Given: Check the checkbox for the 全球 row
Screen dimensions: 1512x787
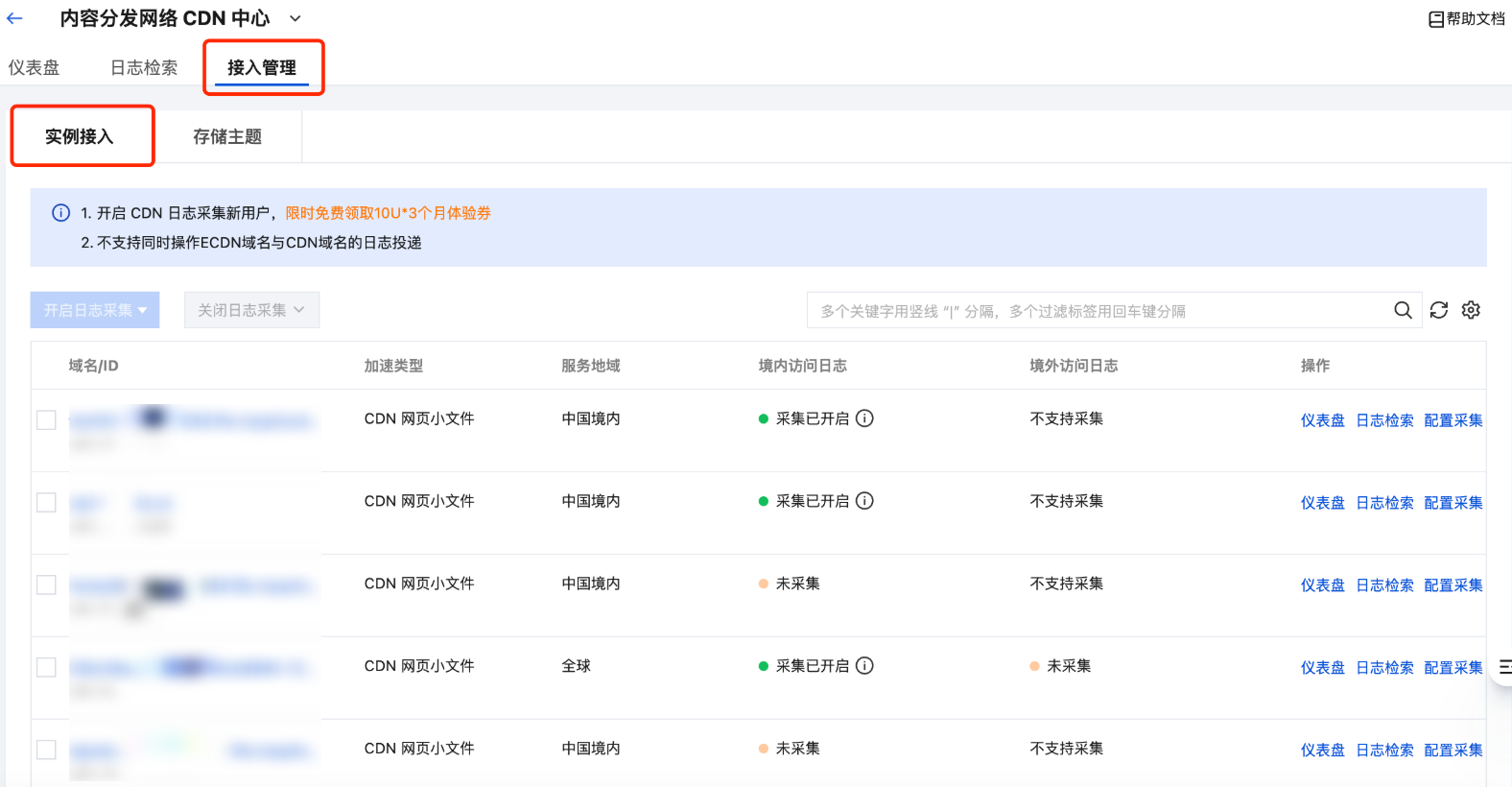Looking at the screenshot, I should tap(46, 668).
